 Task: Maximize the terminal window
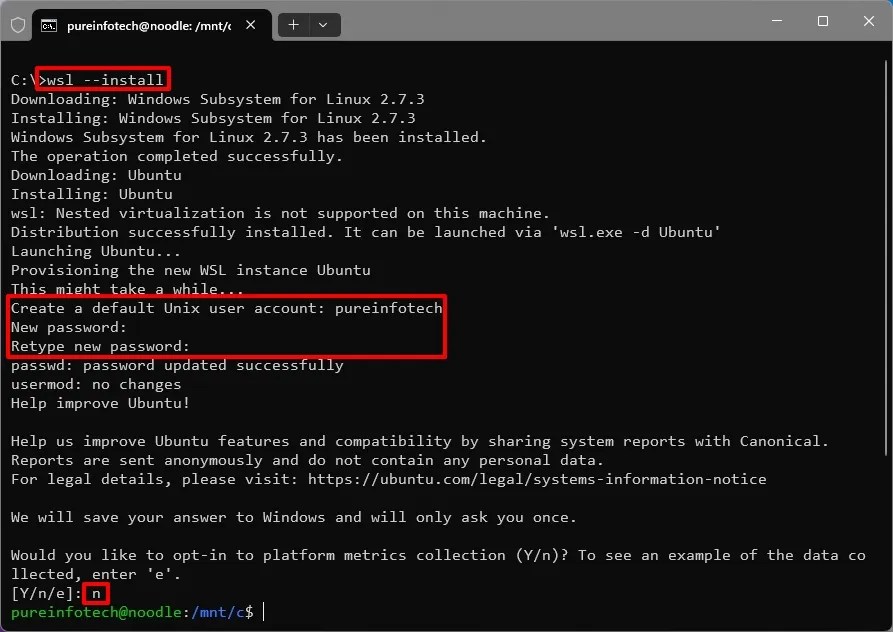[x=823, y=21]
